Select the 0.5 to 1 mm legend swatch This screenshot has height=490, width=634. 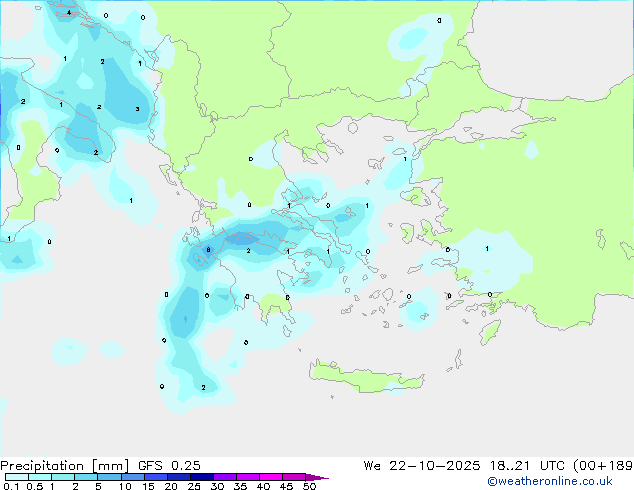point(40,477)
